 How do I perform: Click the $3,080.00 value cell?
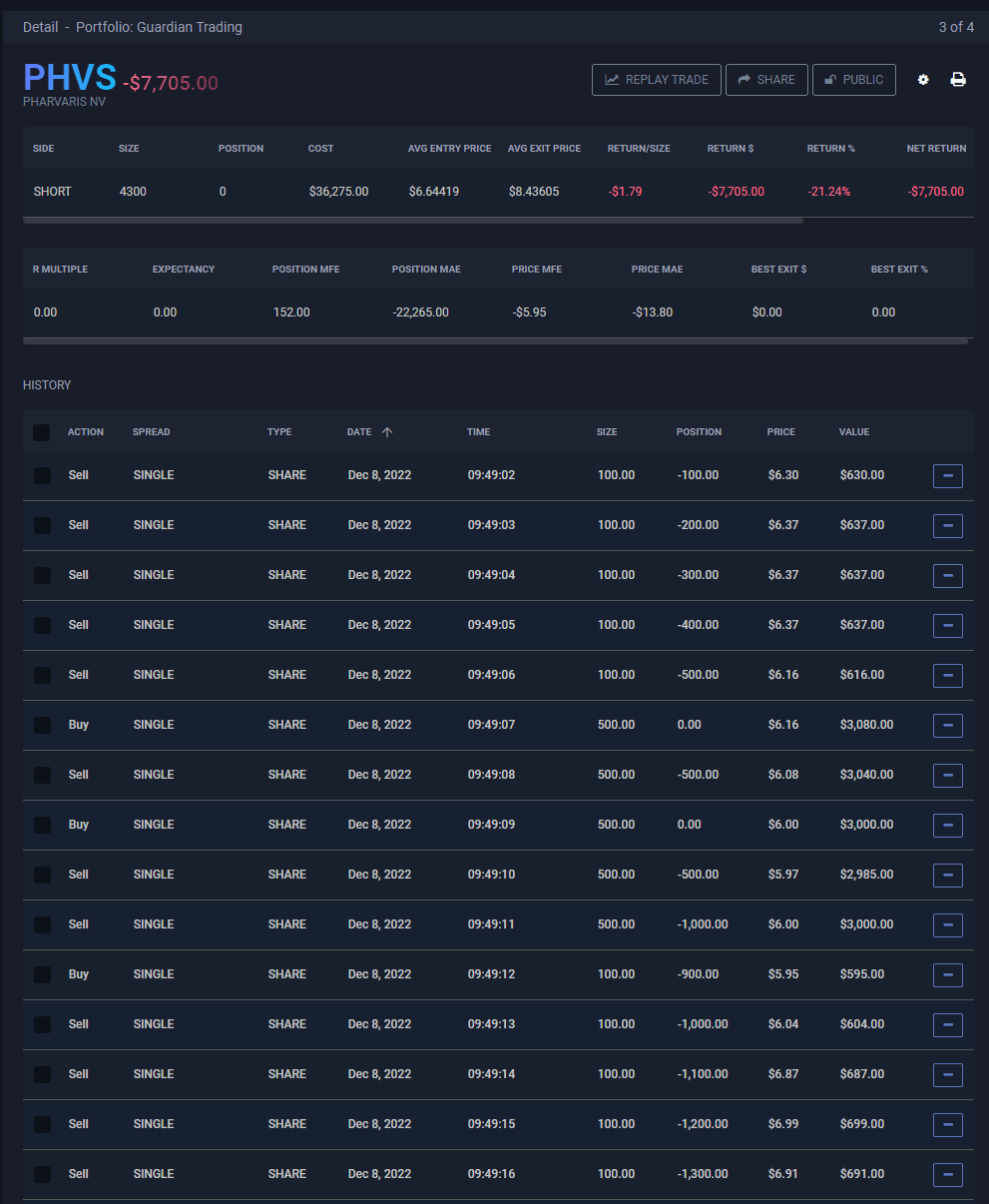click(x=866, y=725)
